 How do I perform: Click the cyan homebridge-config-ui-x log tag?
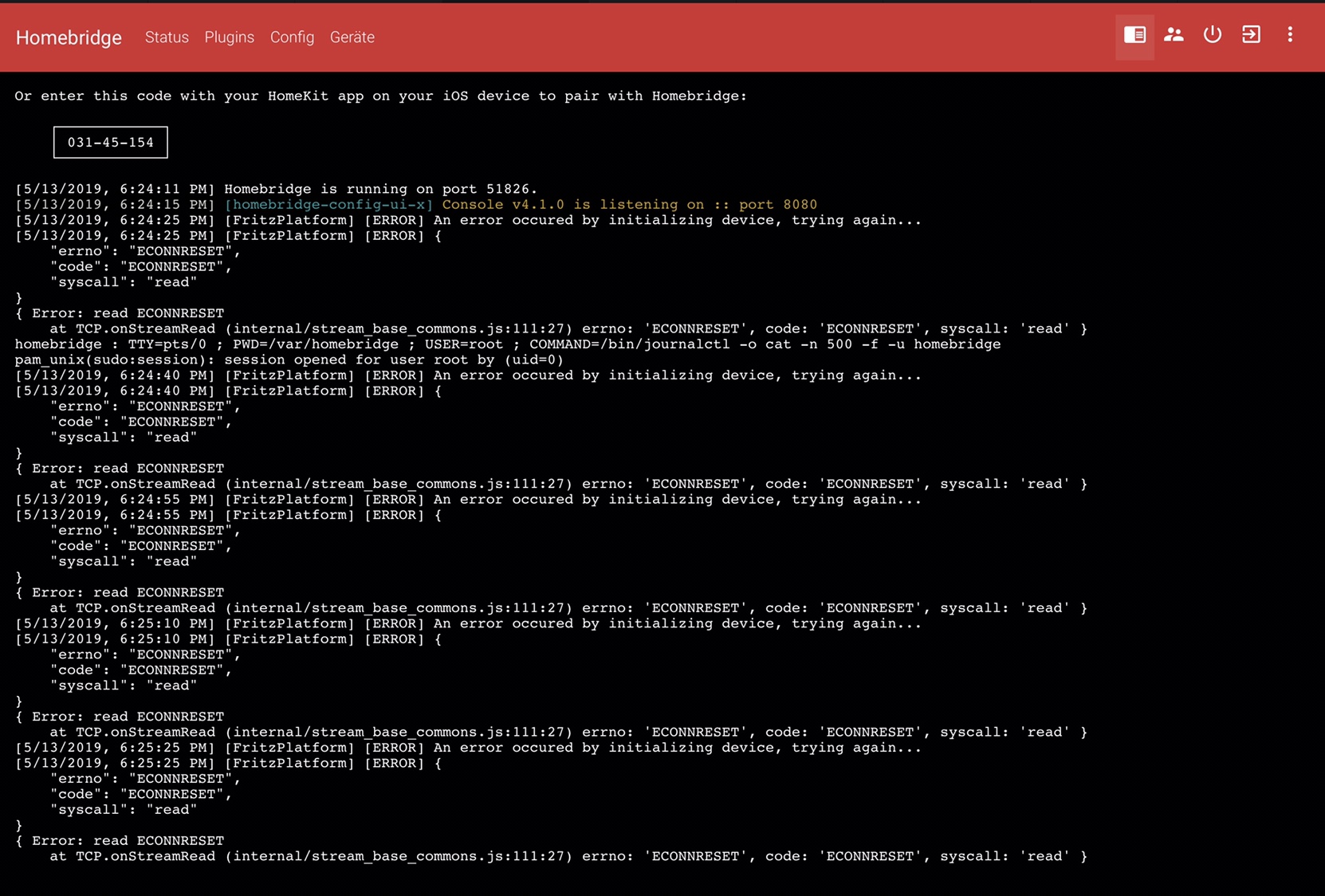[328, 205]
